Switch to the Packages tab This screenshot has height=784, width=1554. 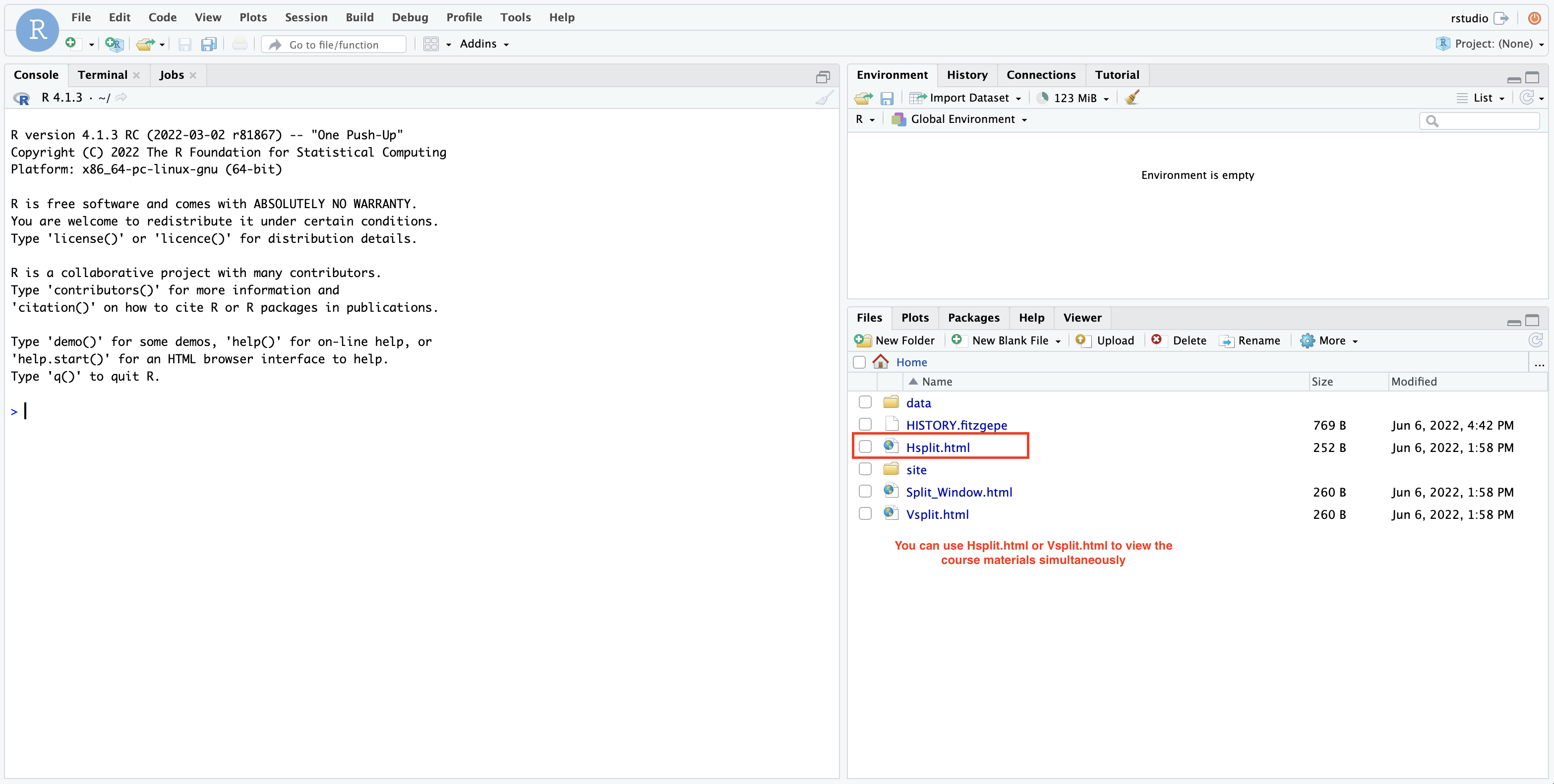click(973, 318)
